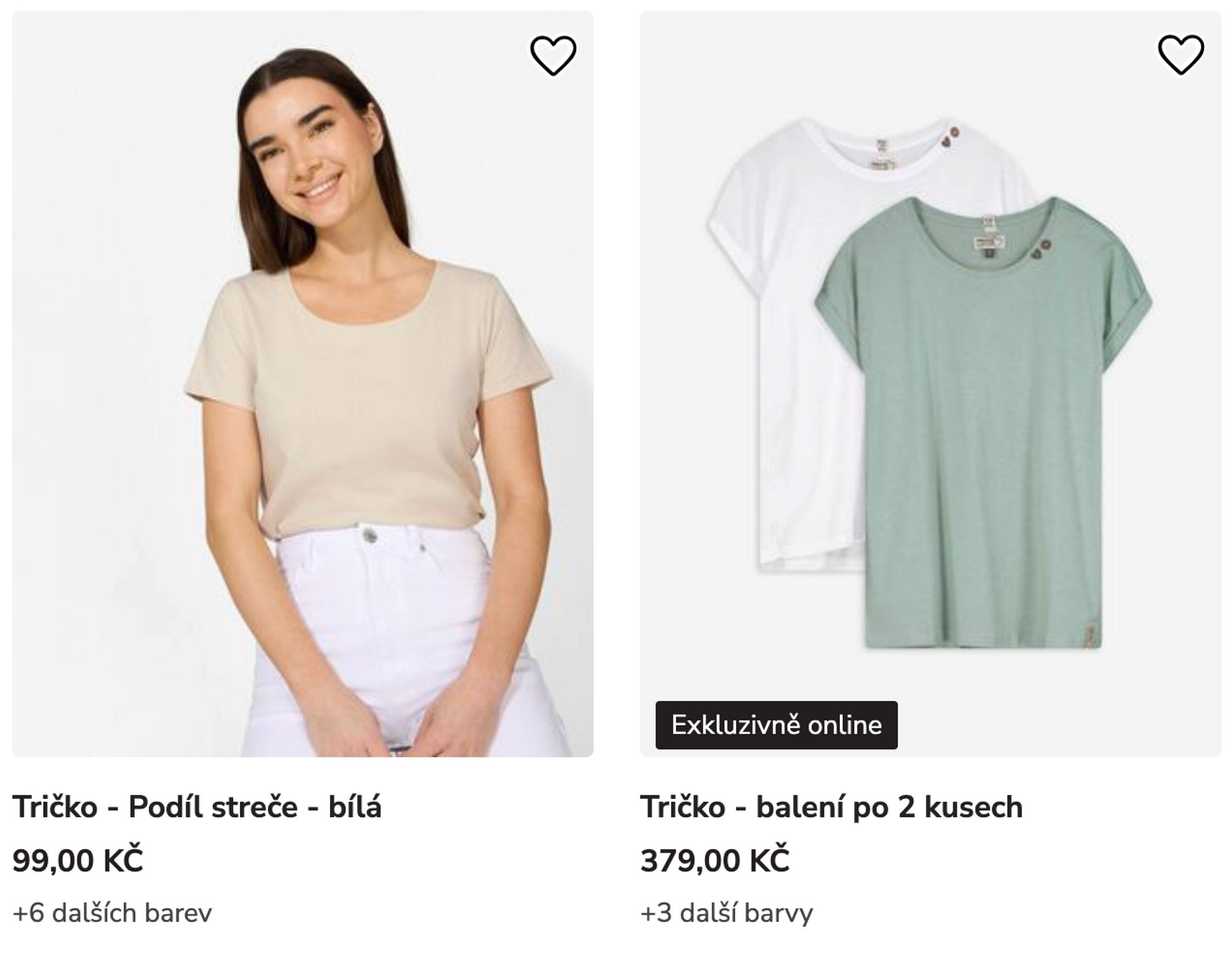Show the '+3 další barvy' color options

[727, 912]
